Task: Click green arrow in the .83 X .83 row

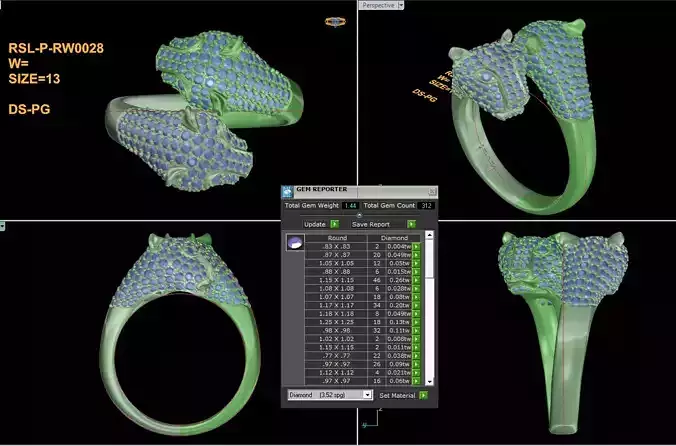Action: tap(416, 246)
